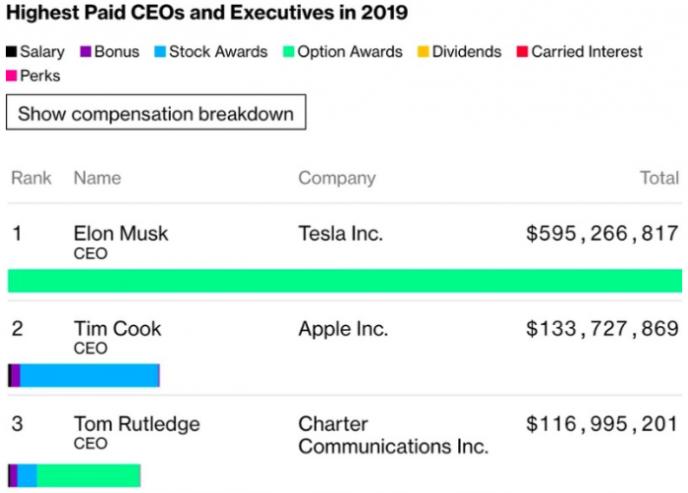Sort by the Total column header
The height and width of the screenshot is (493, 688).
pos(659,178)
